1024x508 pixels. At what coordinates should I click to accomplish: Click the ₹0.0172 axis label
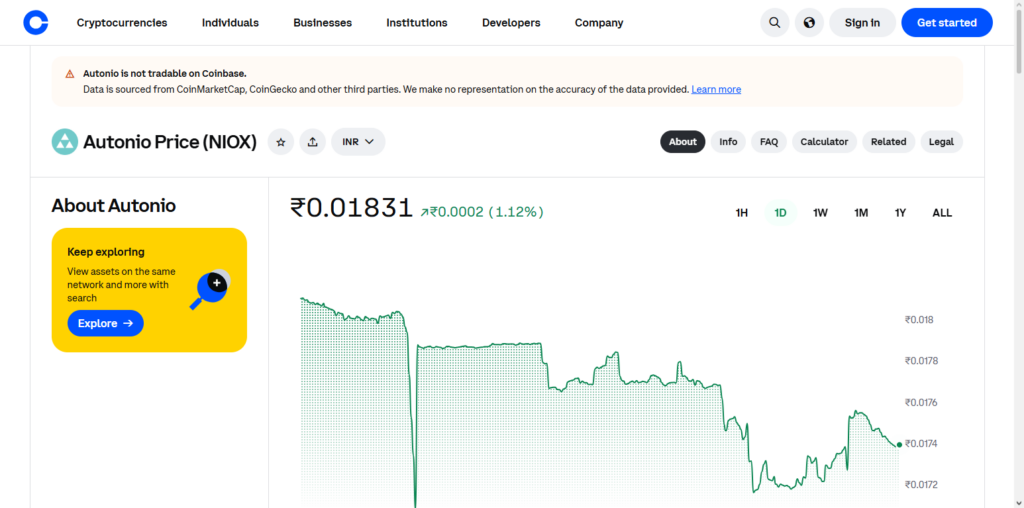point(921,485)
